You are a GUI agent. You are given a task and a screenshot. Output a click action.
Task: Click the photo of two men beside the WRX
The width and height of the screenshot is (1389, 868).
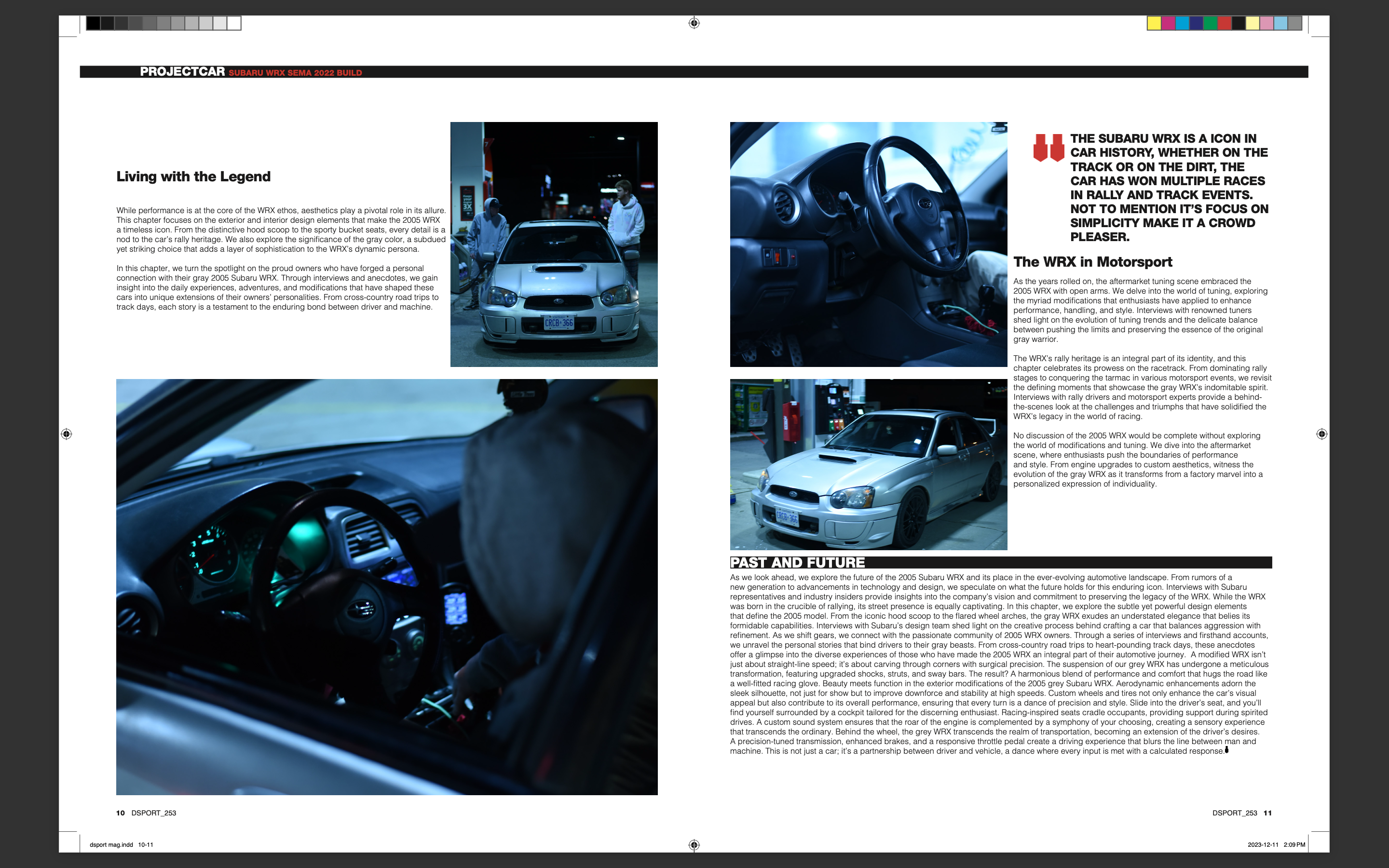click(x=554, y=244)
